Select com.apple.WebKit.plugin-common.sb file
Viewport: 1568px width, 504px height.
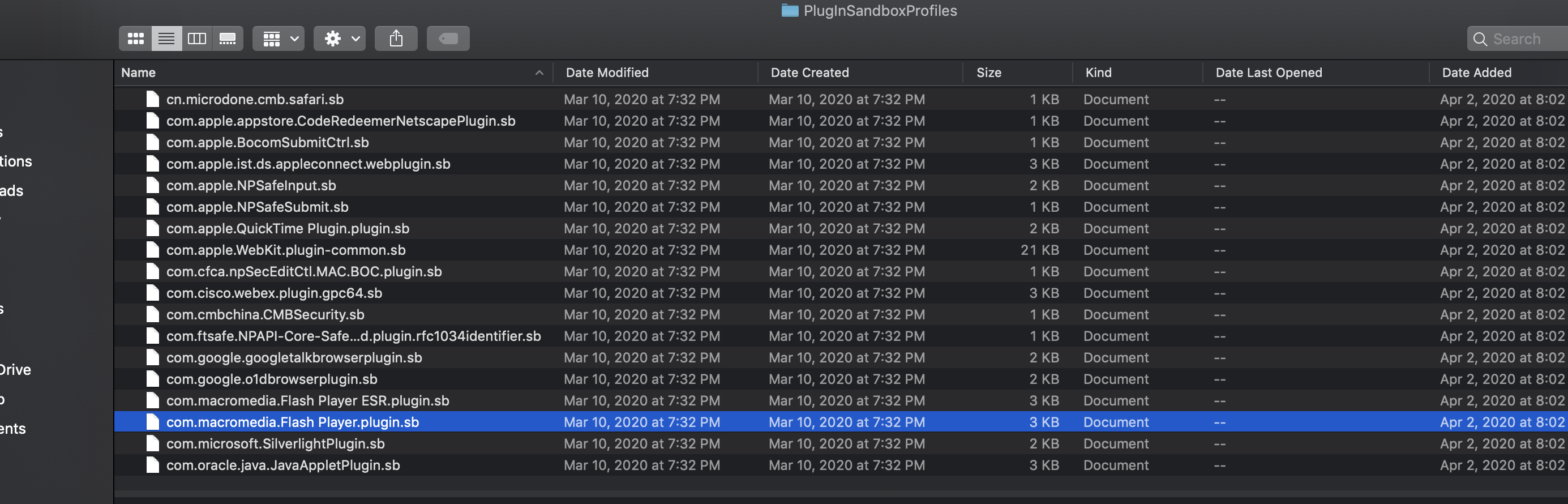[840, 250]
